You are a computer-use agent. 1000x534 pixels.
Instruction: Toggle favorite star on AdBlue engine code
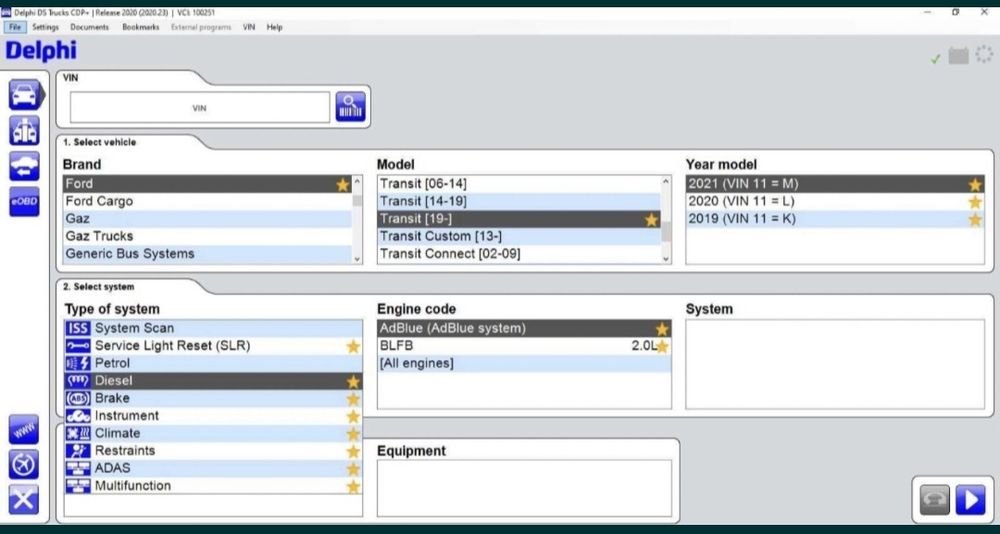tap(662, 329)
